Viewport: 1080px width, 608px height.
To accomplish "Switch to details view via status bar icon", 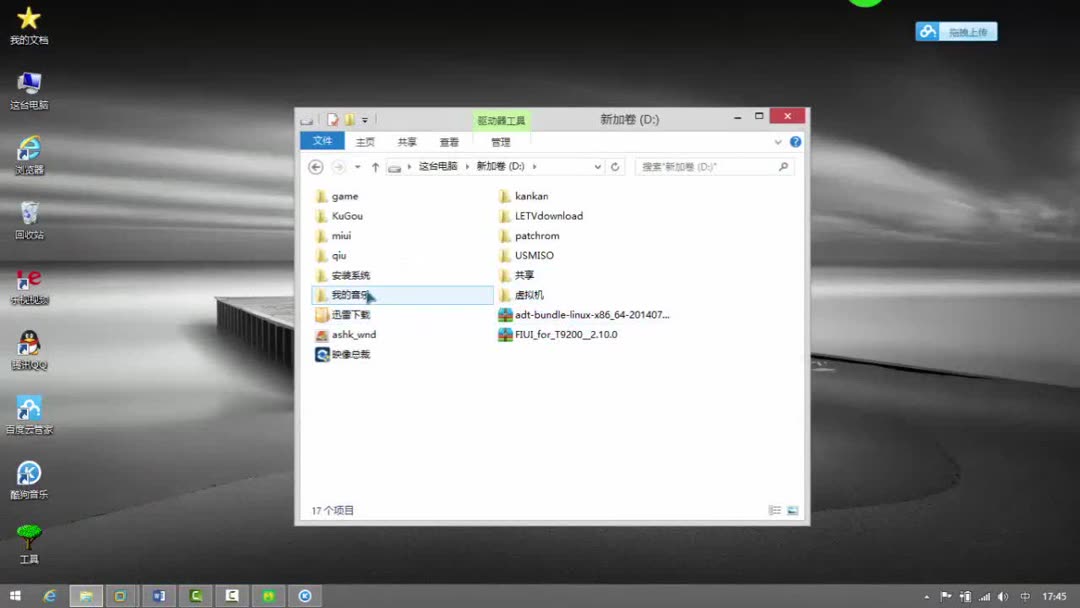I will click(x=774, y=510).
